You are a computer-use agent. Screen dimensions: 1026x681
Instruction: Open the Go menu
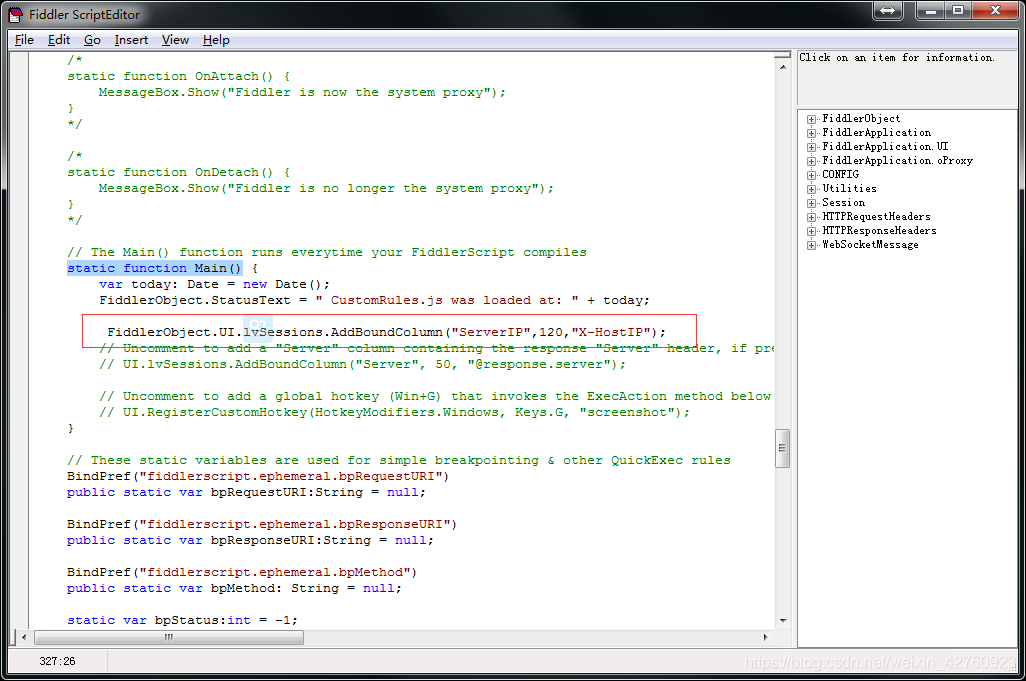[92, 40]
